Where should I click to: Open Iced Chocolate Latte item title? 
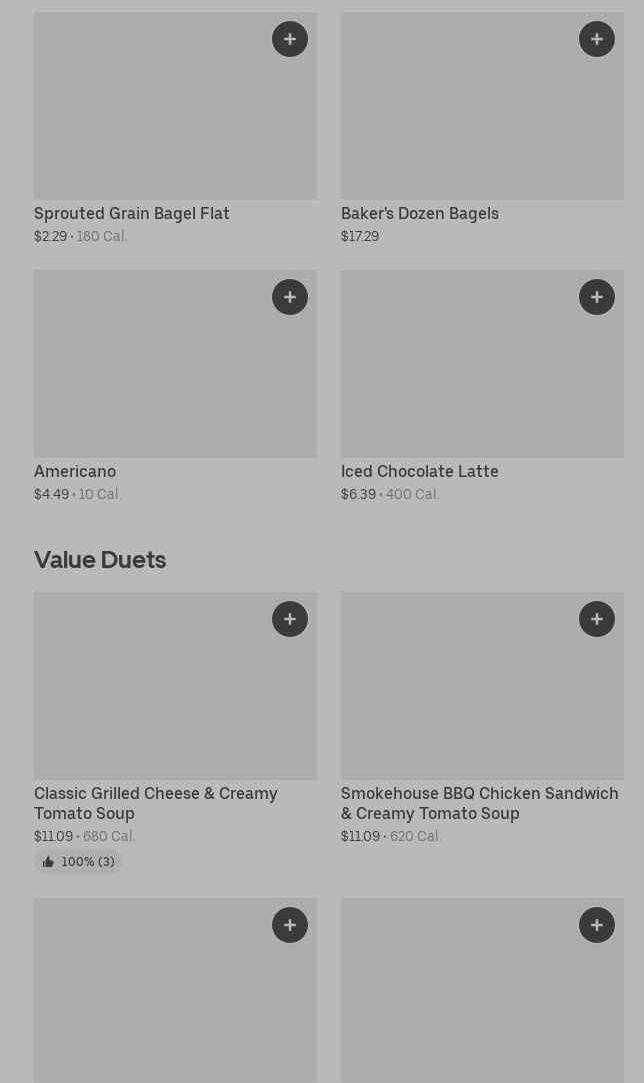pyautogui.click(x=420, y=471)
